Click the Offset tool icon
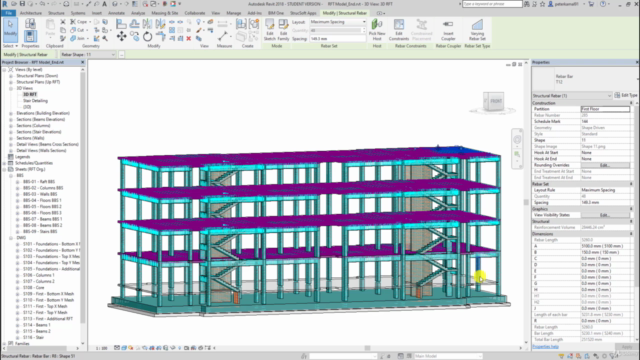This screenshot has height=360, width=640. pos(134,24)
